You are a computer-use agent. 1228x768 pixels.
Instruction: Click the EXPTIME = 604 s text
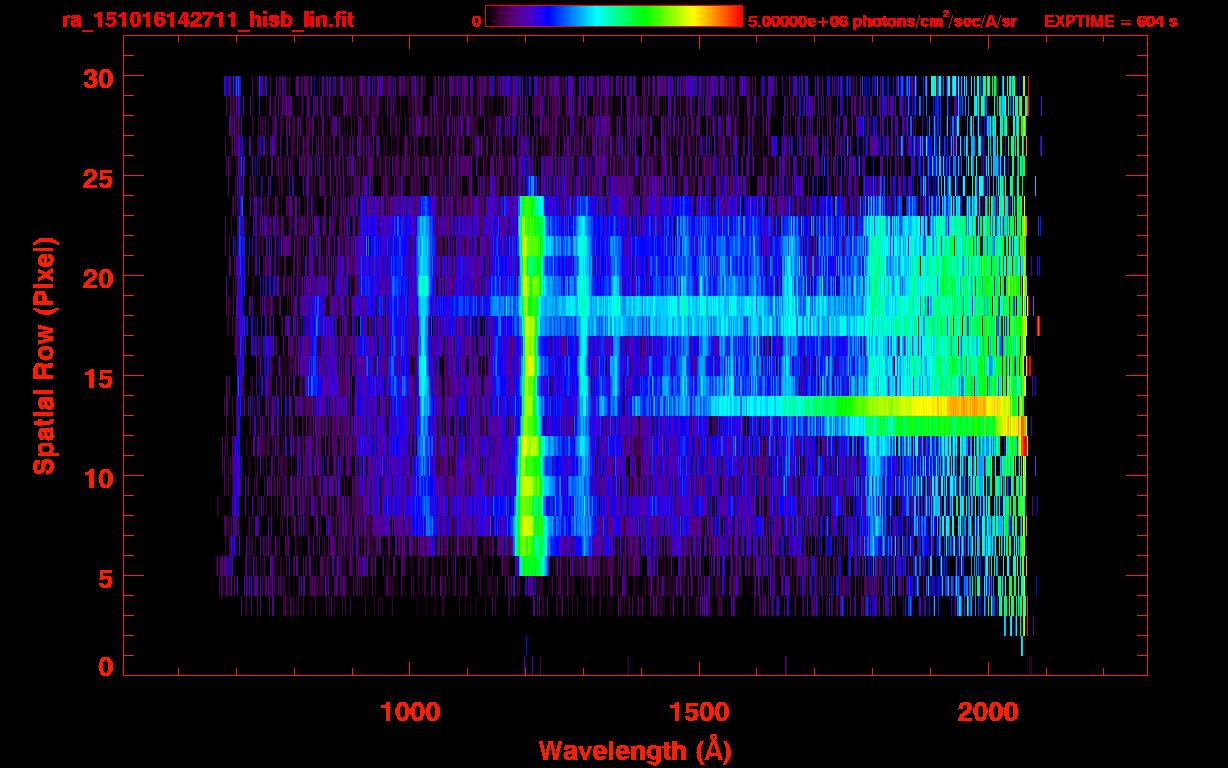coord(1110,21)
